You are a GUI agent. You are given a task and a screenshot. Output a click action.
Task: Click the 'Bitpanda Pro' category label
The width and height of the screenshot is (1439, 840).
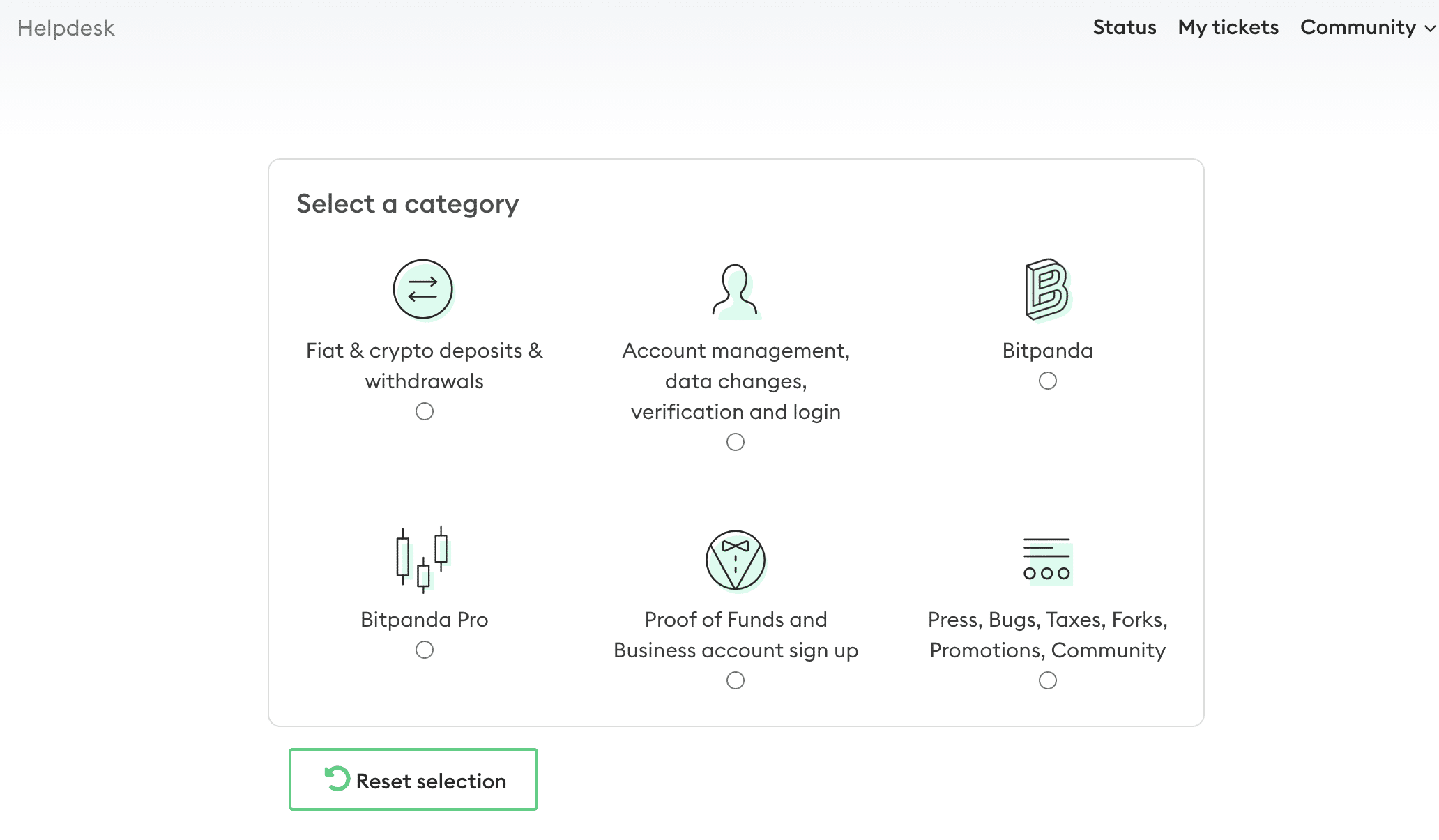click(x=424, y=619)
